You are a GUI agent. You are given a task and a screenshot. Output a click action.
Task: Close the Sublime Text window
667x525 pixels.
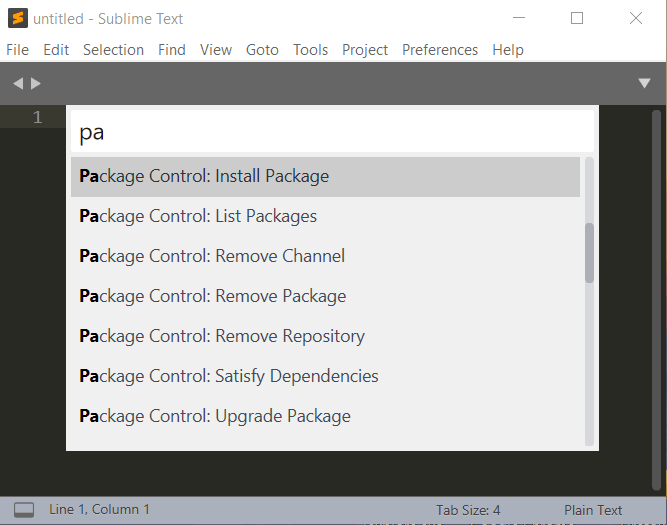tap(636, 18)
